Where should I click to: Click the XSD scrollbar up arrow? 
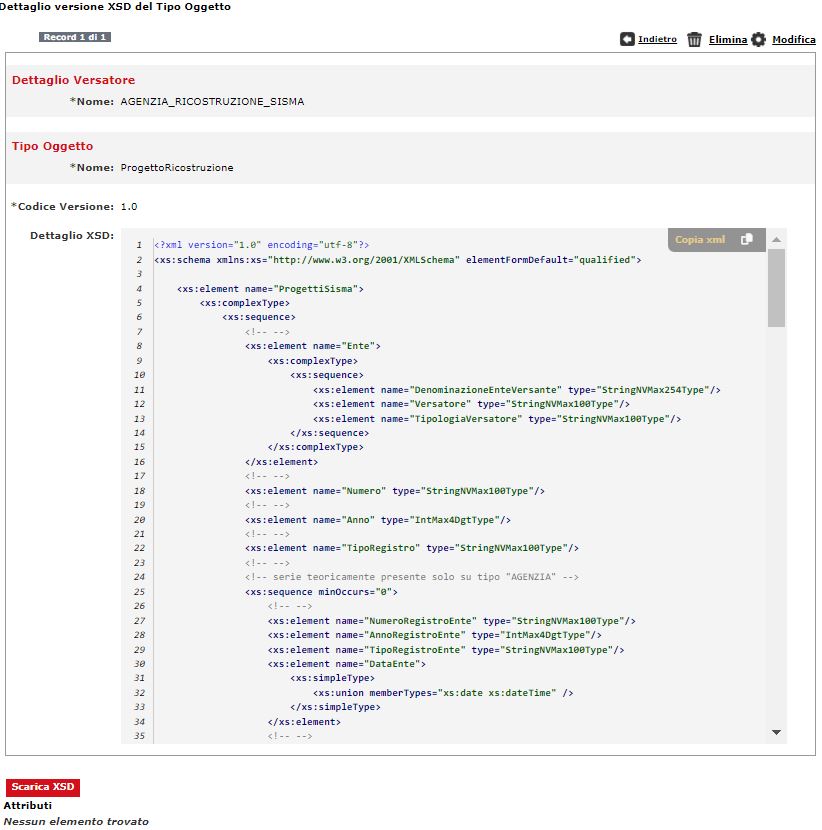(776, 240)
